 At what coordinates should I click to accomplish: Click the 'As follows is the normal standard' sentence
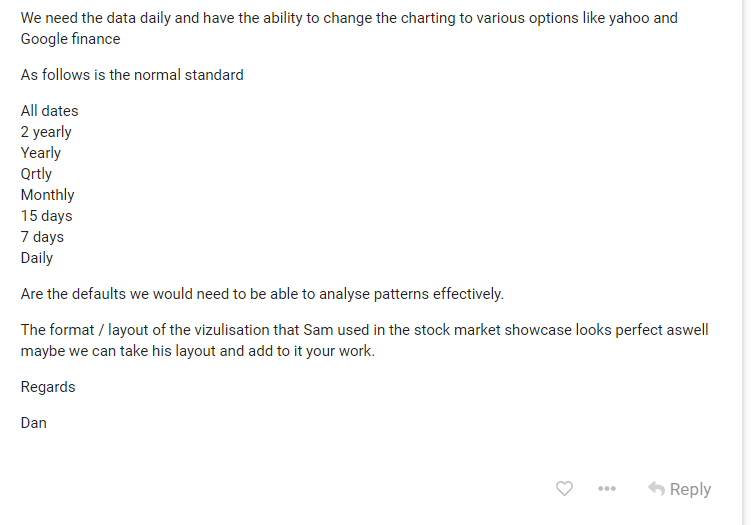pos(132,75)
